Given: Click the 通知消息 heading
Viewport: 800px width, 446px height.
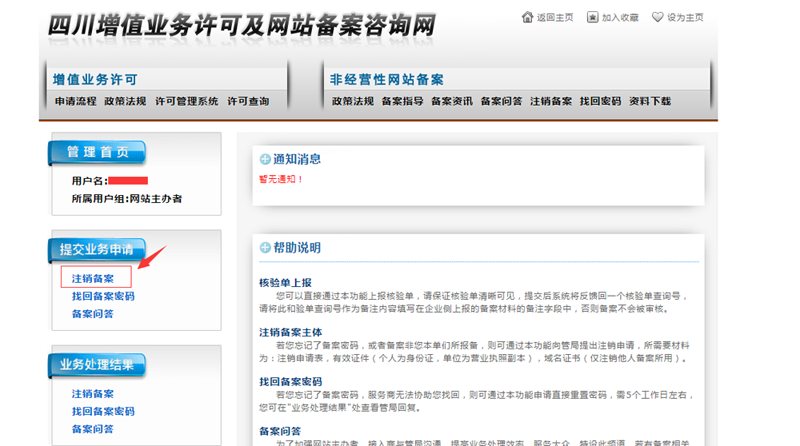Looking at the screenshot, I should [x=297, y=159].
